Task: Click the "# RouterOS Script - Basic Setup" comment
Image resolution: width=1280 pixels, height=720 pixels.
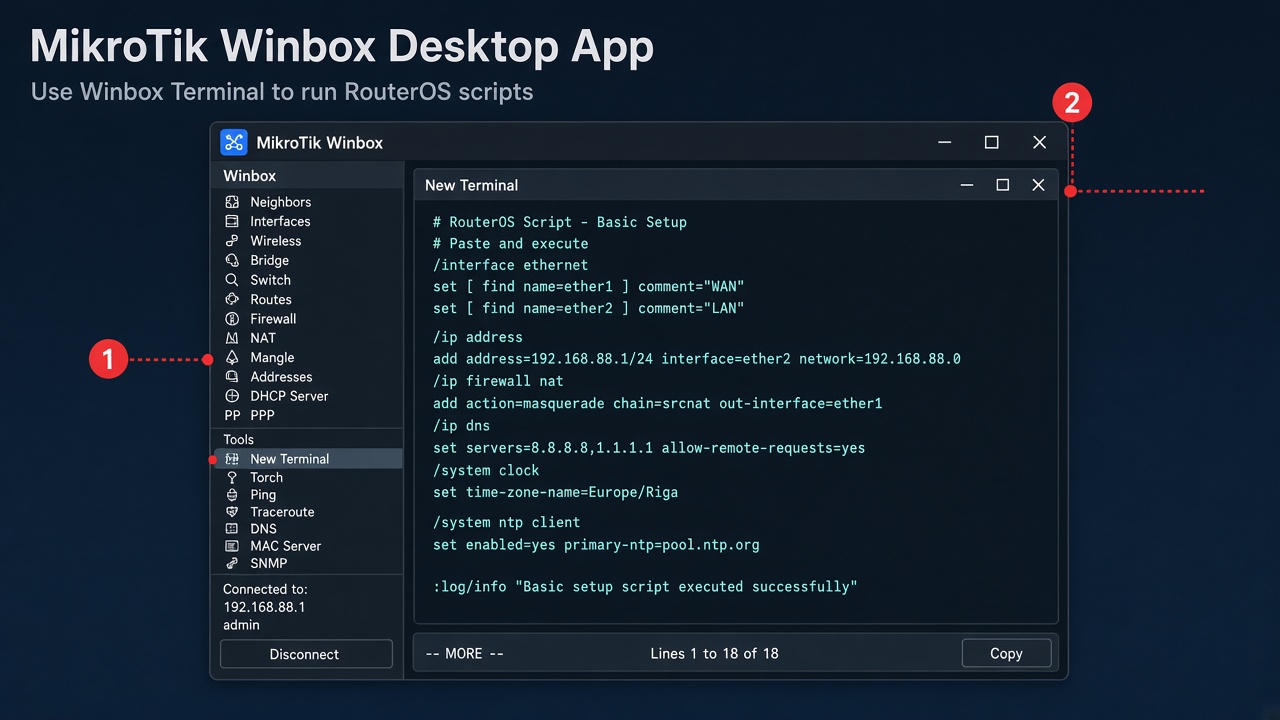Action: tap(560, 222)
